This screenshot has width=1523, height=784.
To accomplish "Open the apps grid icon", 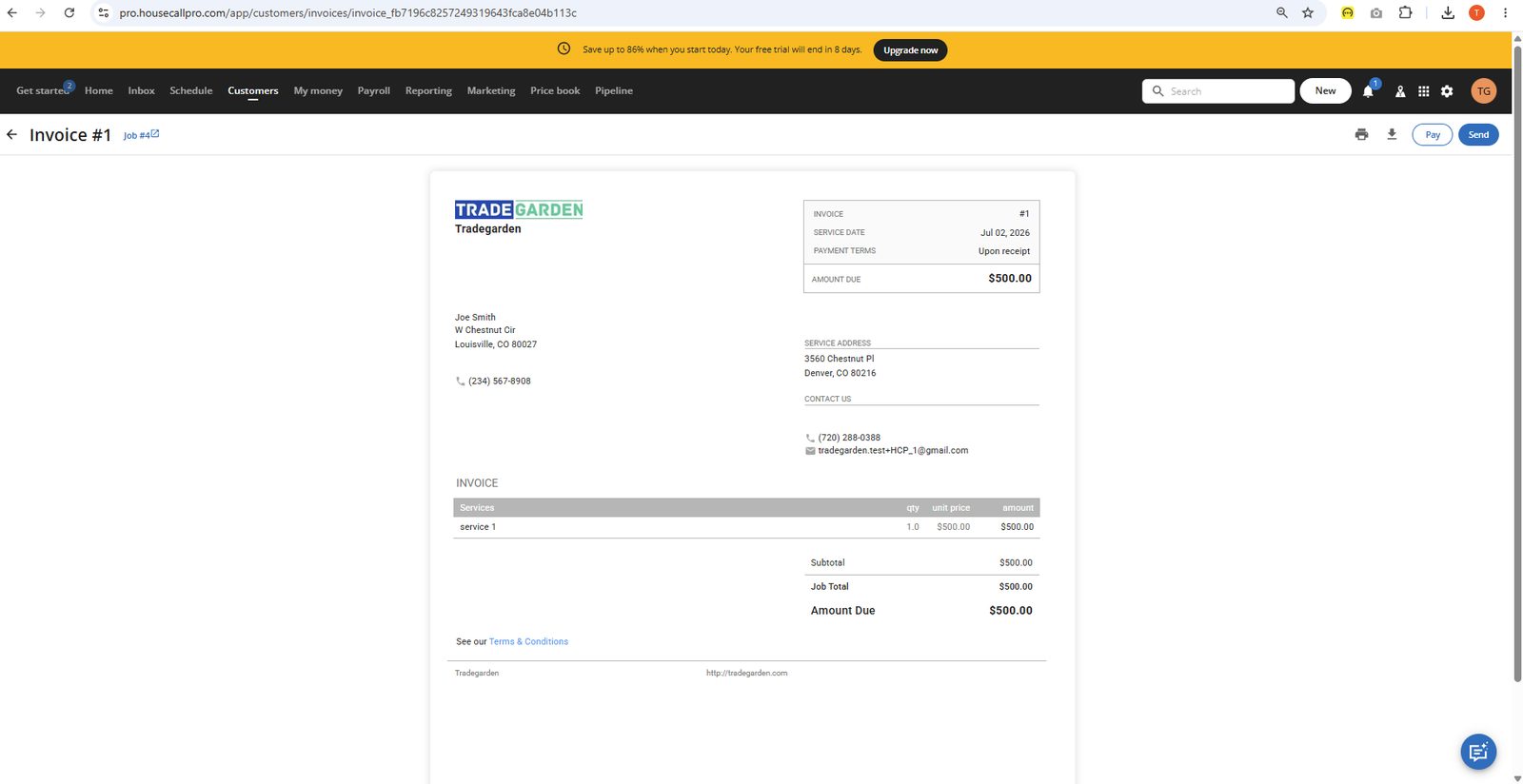I will pyautogui.click(x=1424, y=91).
